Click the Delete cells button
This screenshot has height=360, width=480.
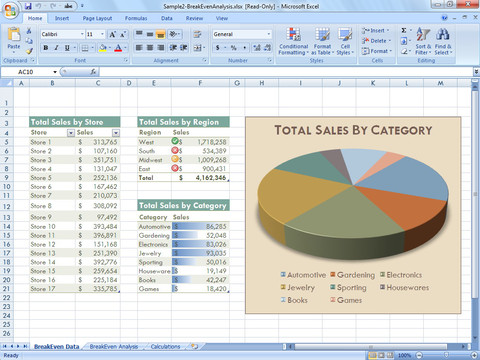[376, 41]
